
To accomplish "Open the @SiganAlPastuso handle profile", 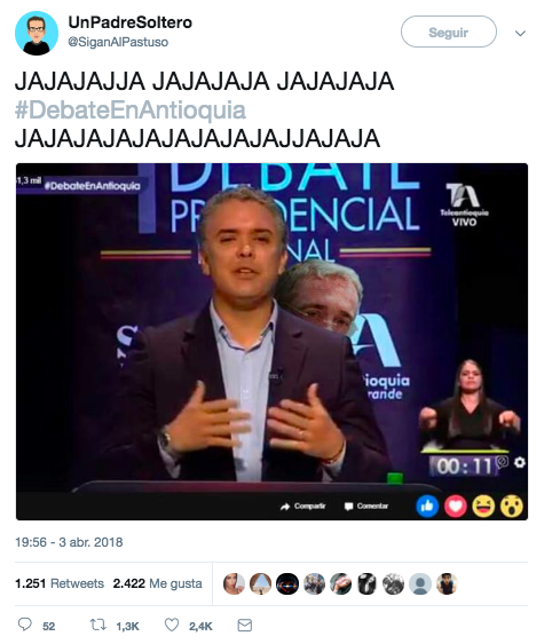I will tap(118, 42).
